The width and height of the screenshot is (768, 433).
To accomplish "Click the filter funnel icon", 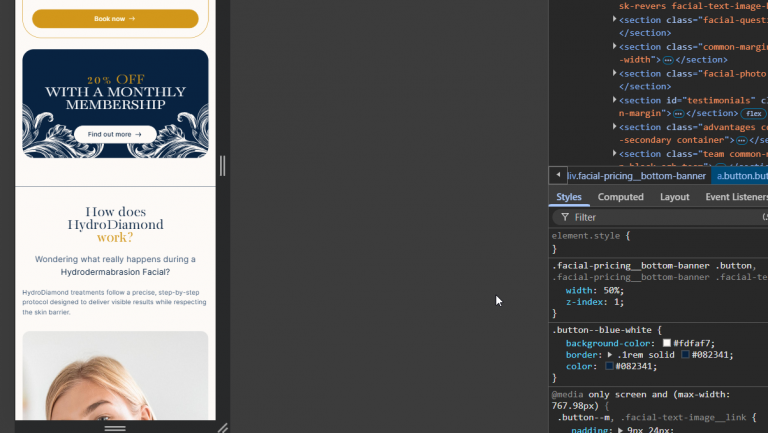I will [x=565, y=217].
